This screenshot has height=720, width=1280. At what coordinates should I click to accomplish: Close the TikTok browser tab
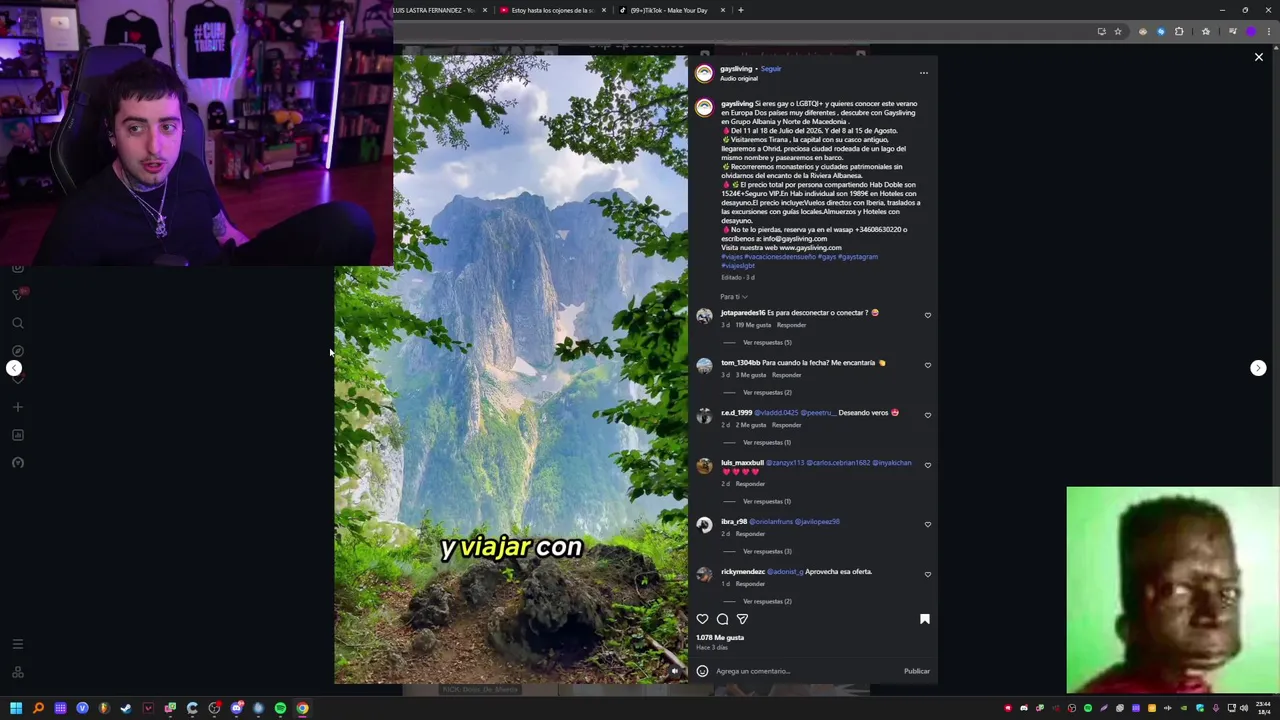(724, 10)
